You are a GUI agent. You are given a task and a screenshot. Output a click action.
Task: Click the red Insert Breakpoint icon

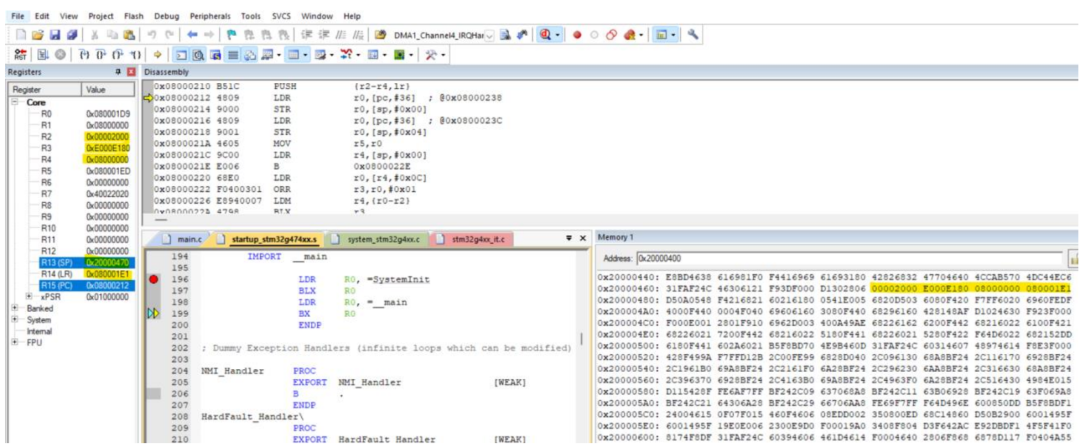(577, 34)
